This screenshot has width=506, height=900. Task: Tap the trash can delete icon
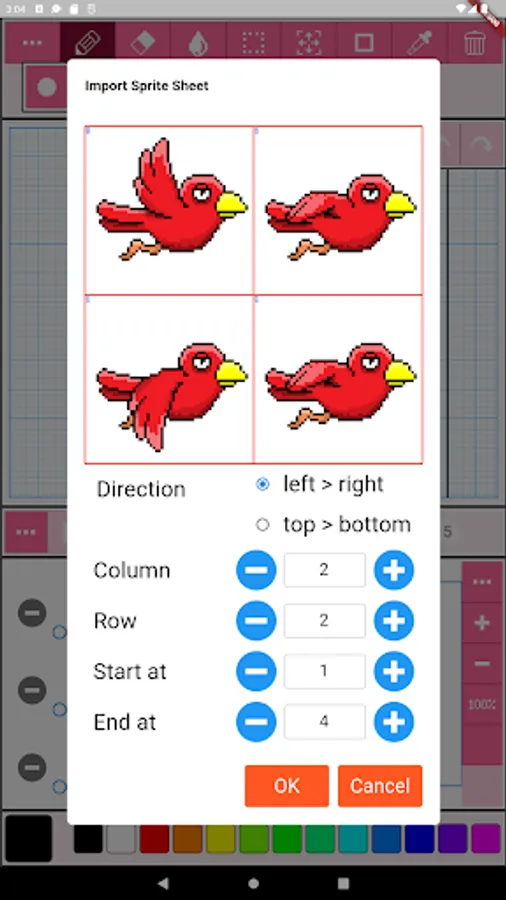point(475,42)
